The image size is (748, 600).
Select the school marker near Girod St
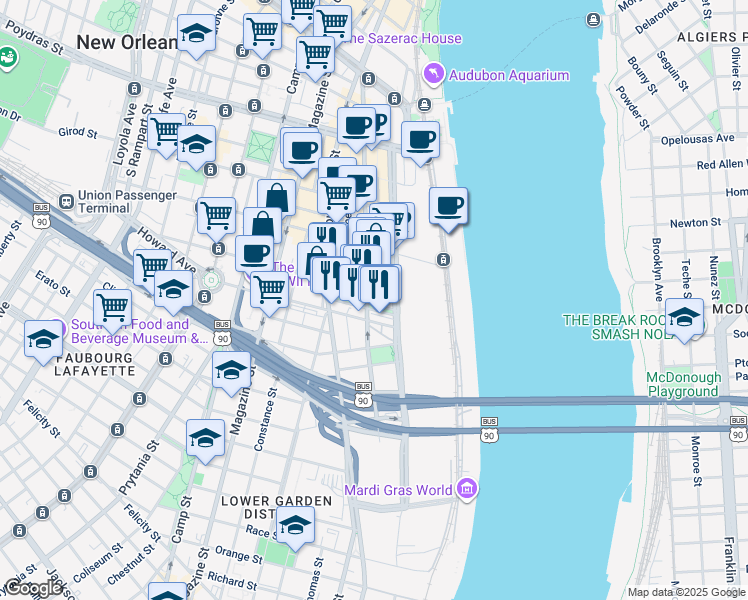(x=197, y=143)
